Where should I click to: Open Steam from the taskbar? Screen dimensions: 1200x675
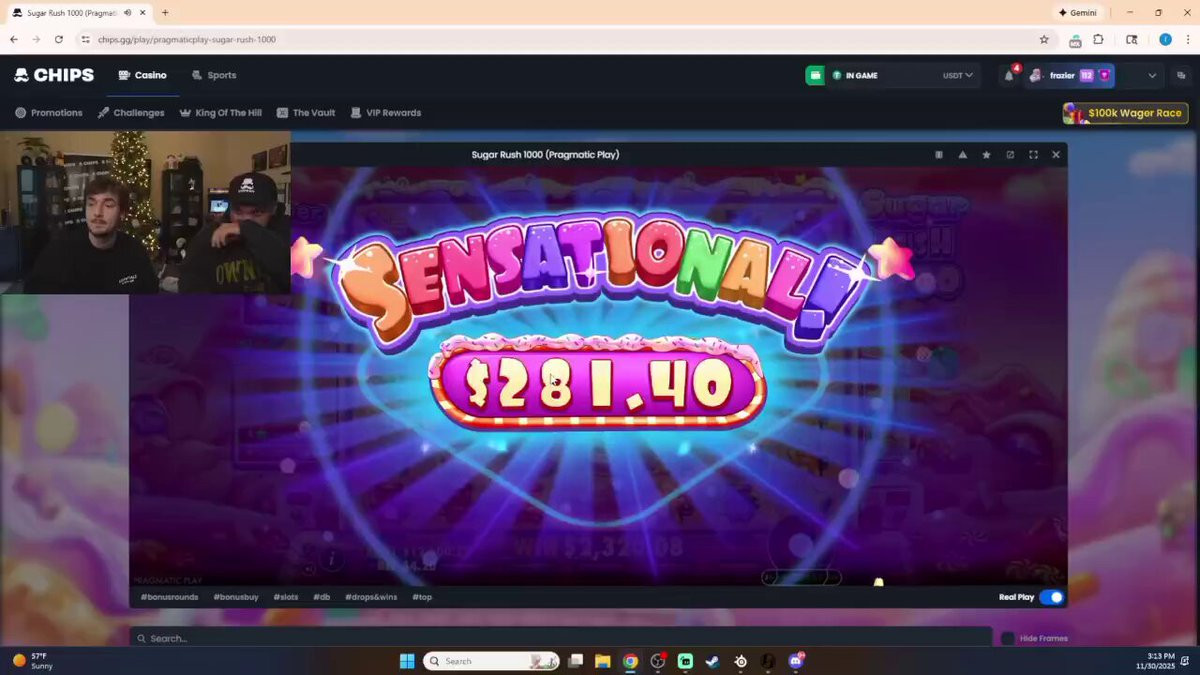[x=712, y=661]
